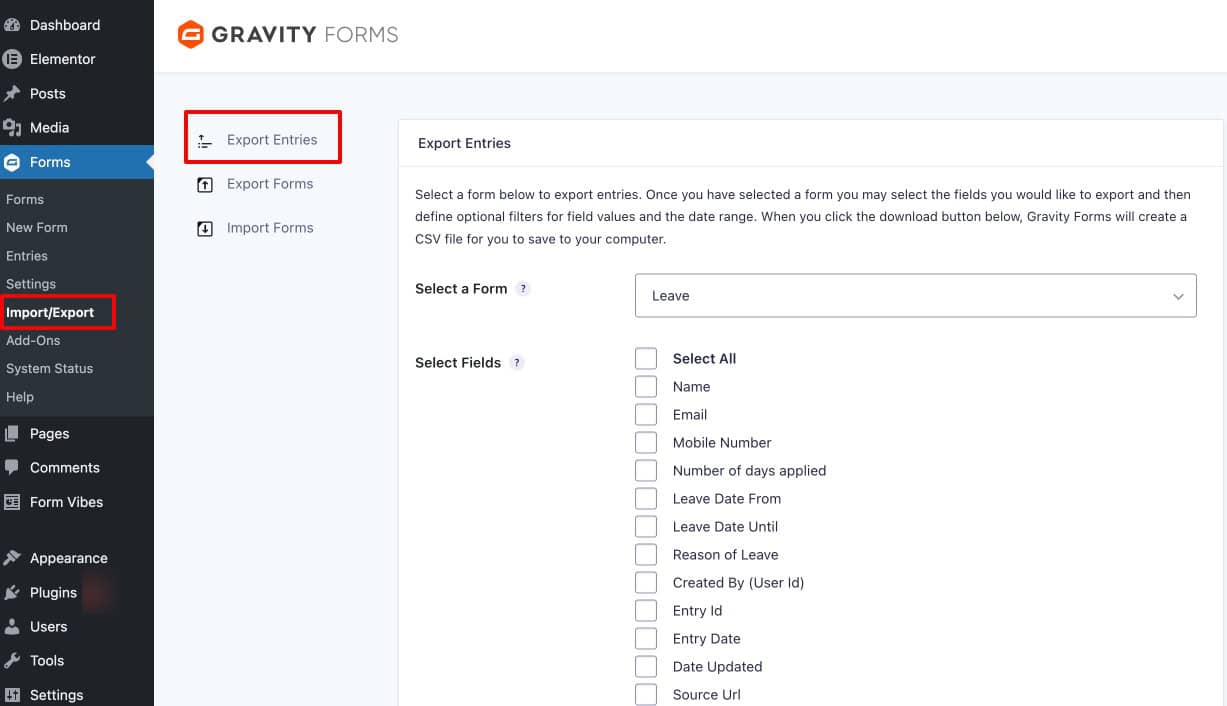Click the Import Forms download icon
This screenshot has width=1227, height=706.
click(x=205, y=228)
